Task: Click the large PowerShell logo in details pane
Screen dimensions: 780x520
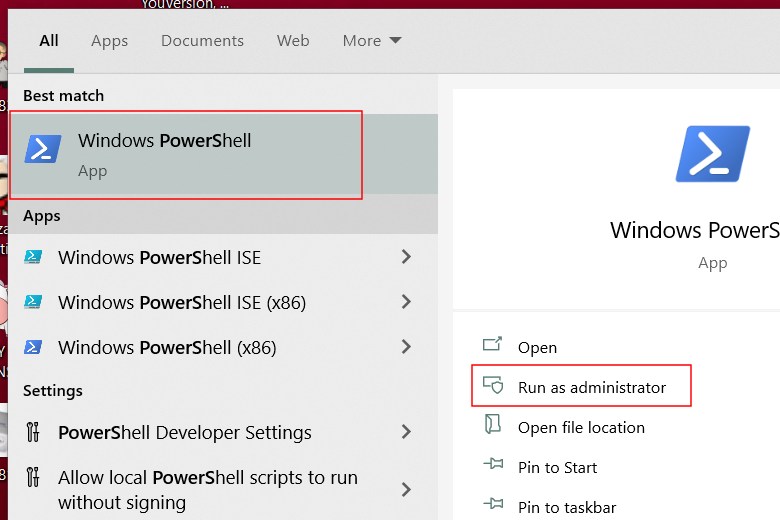Action: coord(712,153)
